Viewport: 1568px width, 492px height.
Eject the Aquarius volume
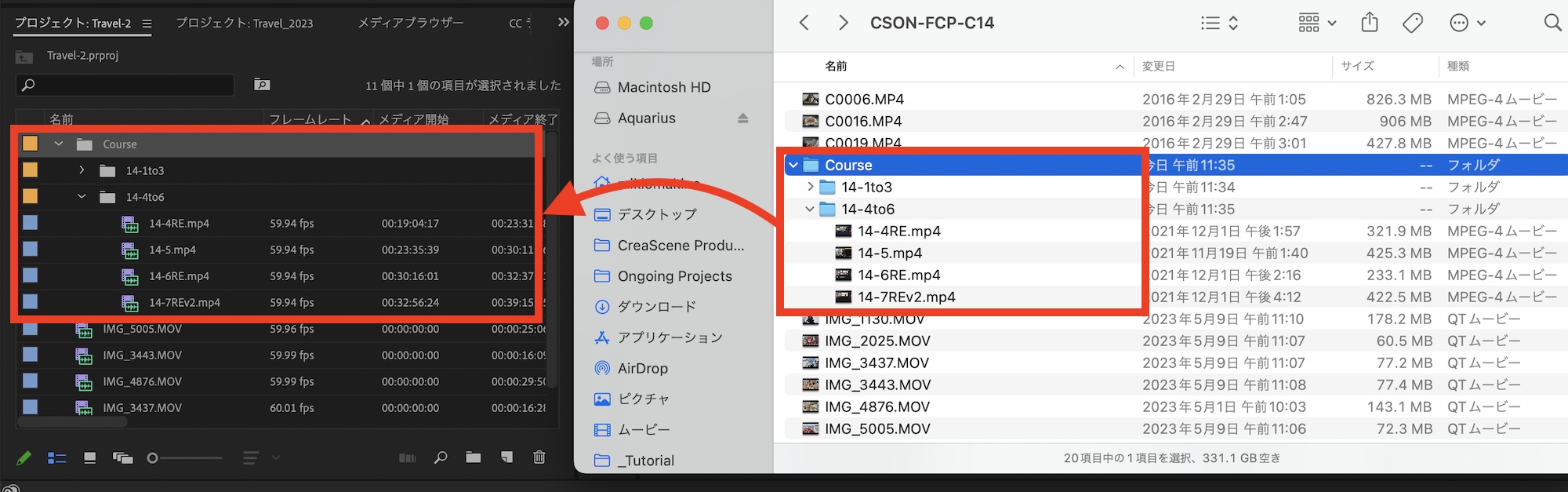pyautogui.click(x=742, y=118)
